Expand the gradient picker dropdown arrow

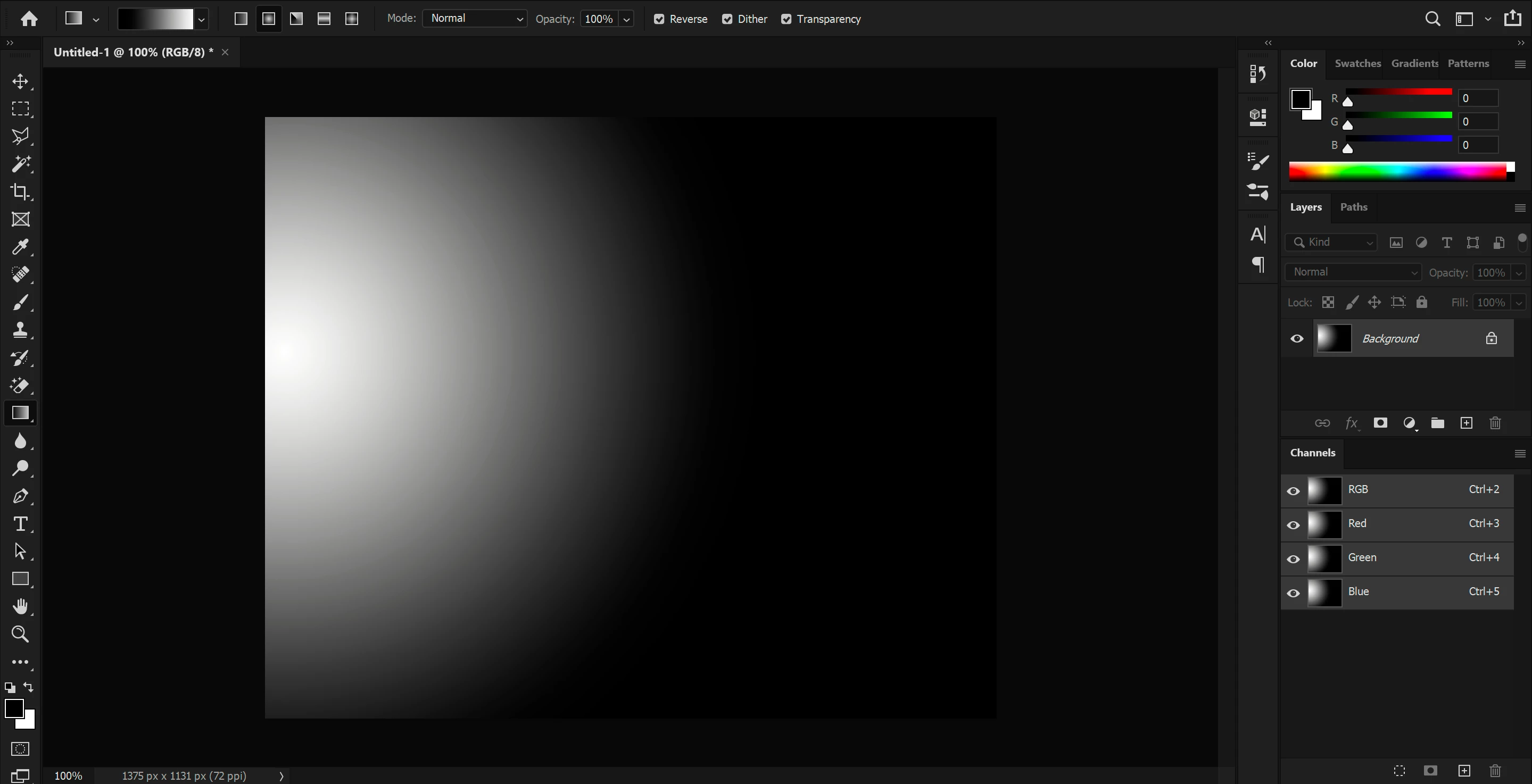[x=202, y=20]
